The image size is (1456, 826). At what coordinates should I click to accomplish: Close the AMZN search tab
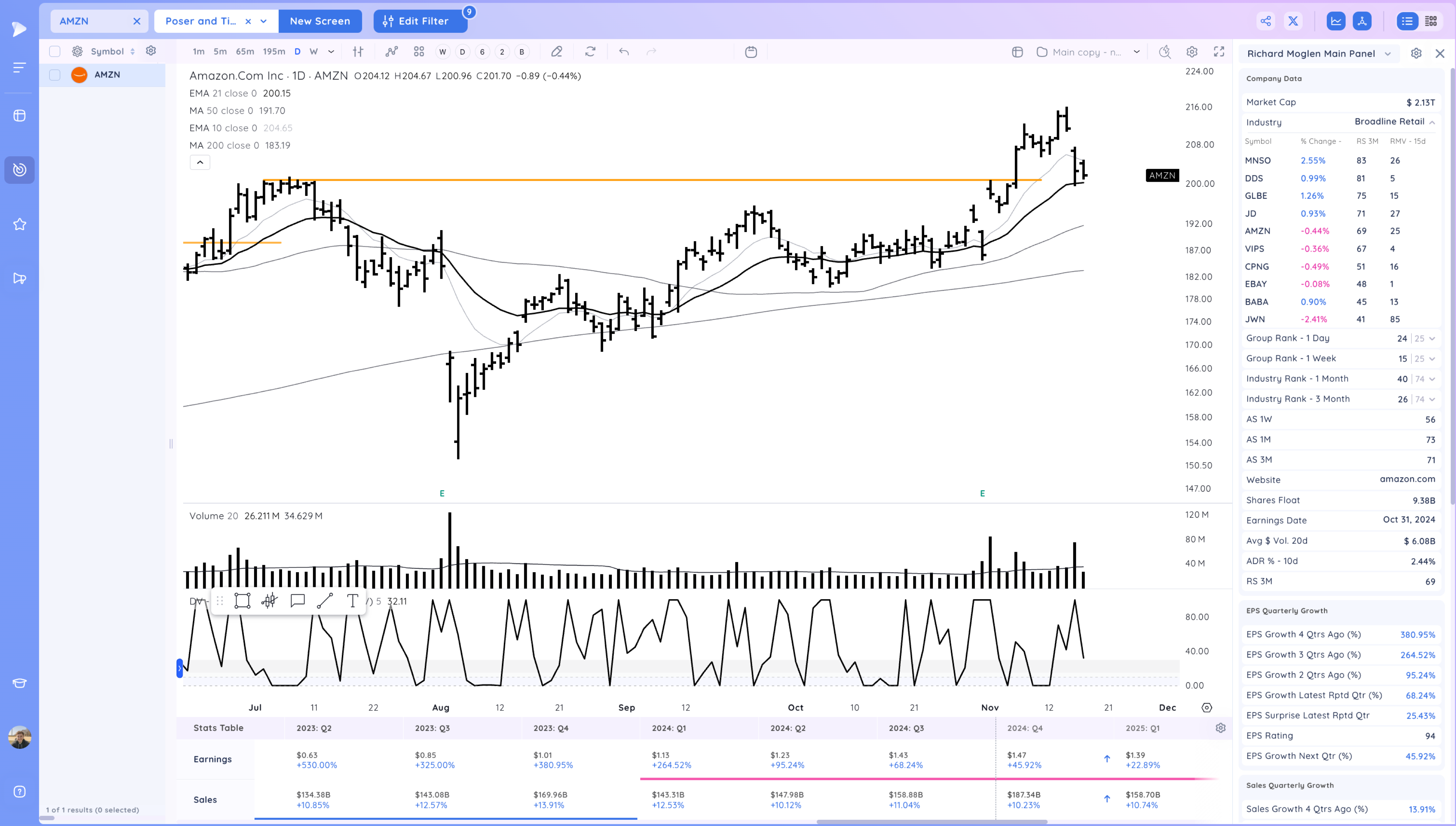[136, 21]
